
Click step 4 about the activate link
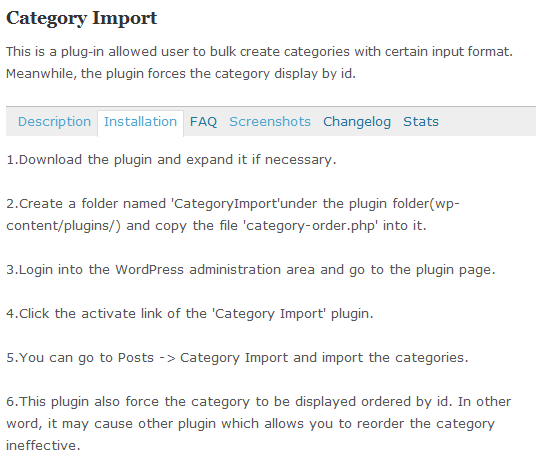[x=190, y=314]
